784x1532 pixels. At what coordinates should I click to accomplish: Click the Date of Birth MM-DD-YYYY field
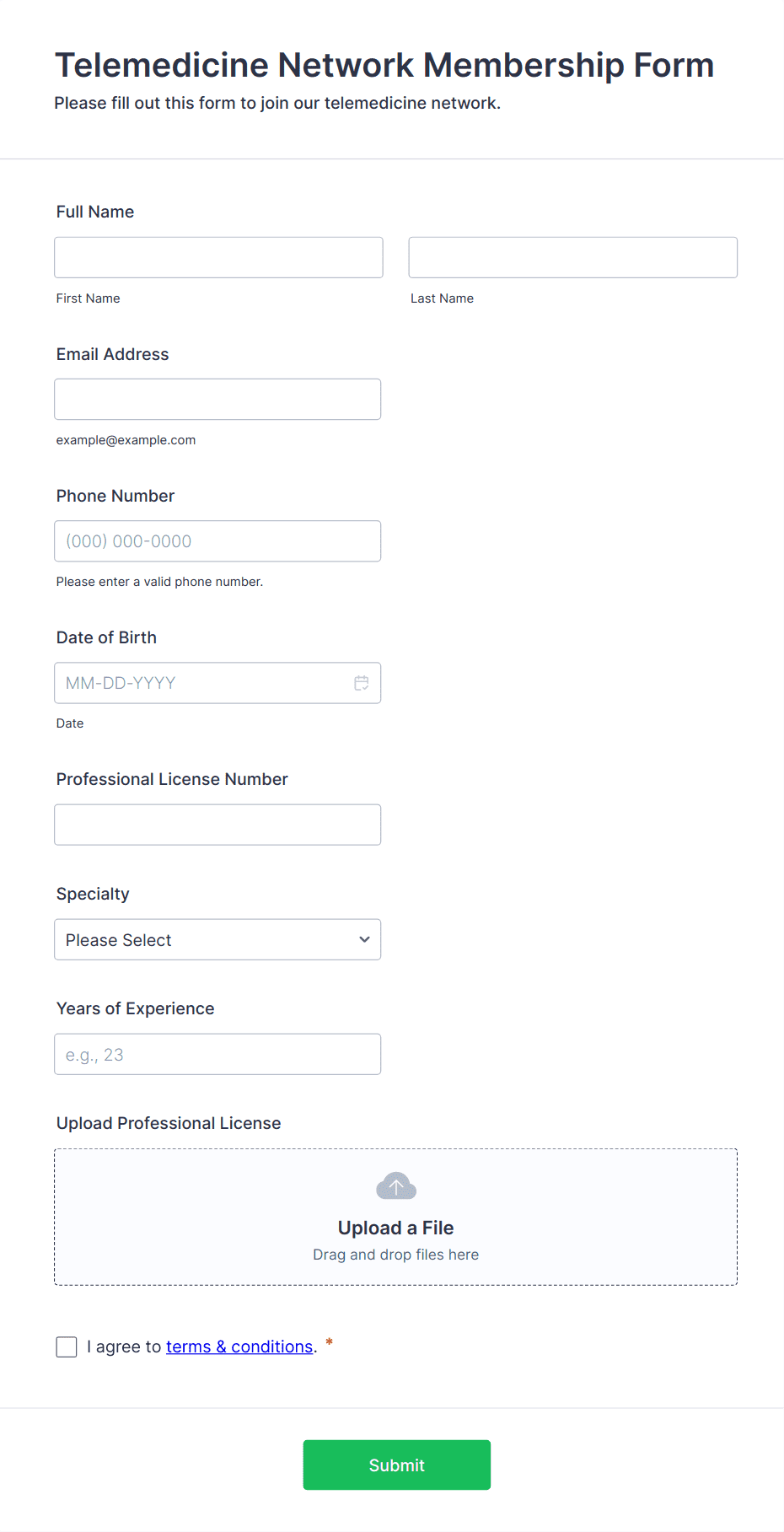pyautogui.click(x=202, y=683)
